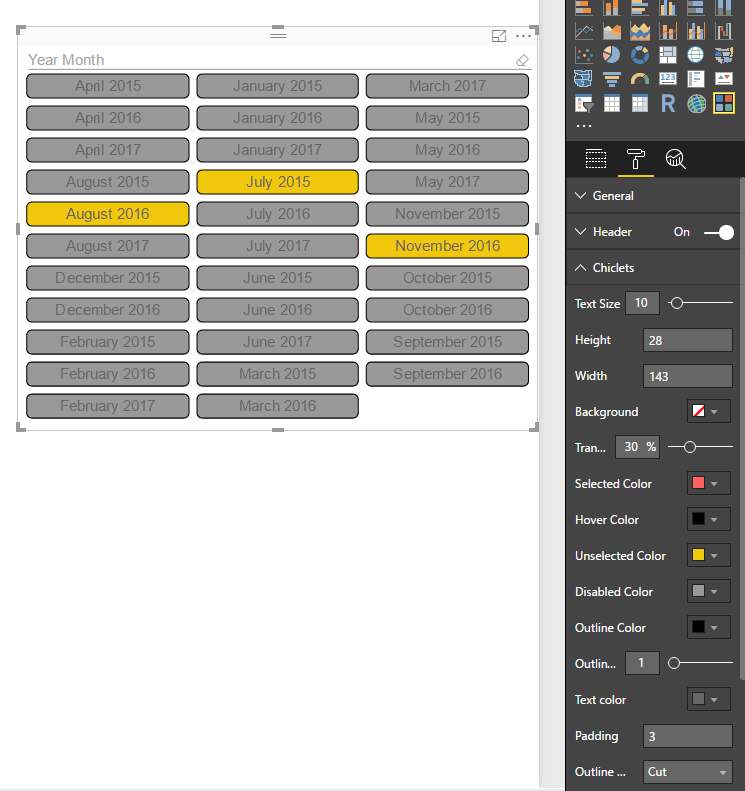Select the Stacked area chart visual
Viewport: 745px width, 791px height.
coord(640,32)
